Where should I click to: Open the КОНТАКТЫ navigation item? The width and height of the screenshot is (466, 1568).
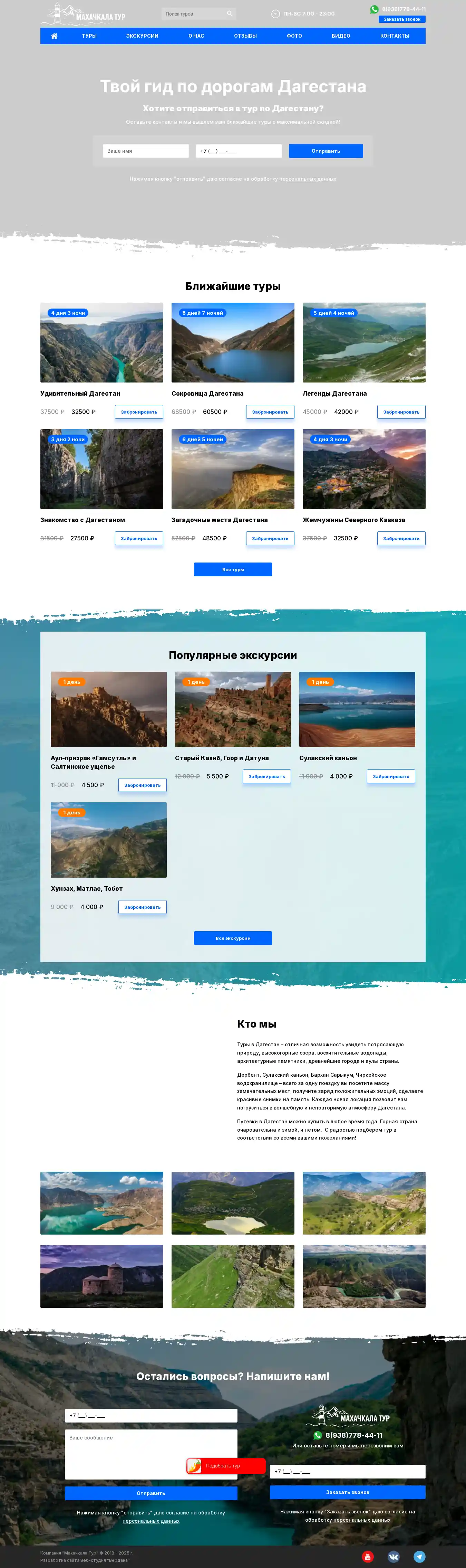[x=394, y=36]
